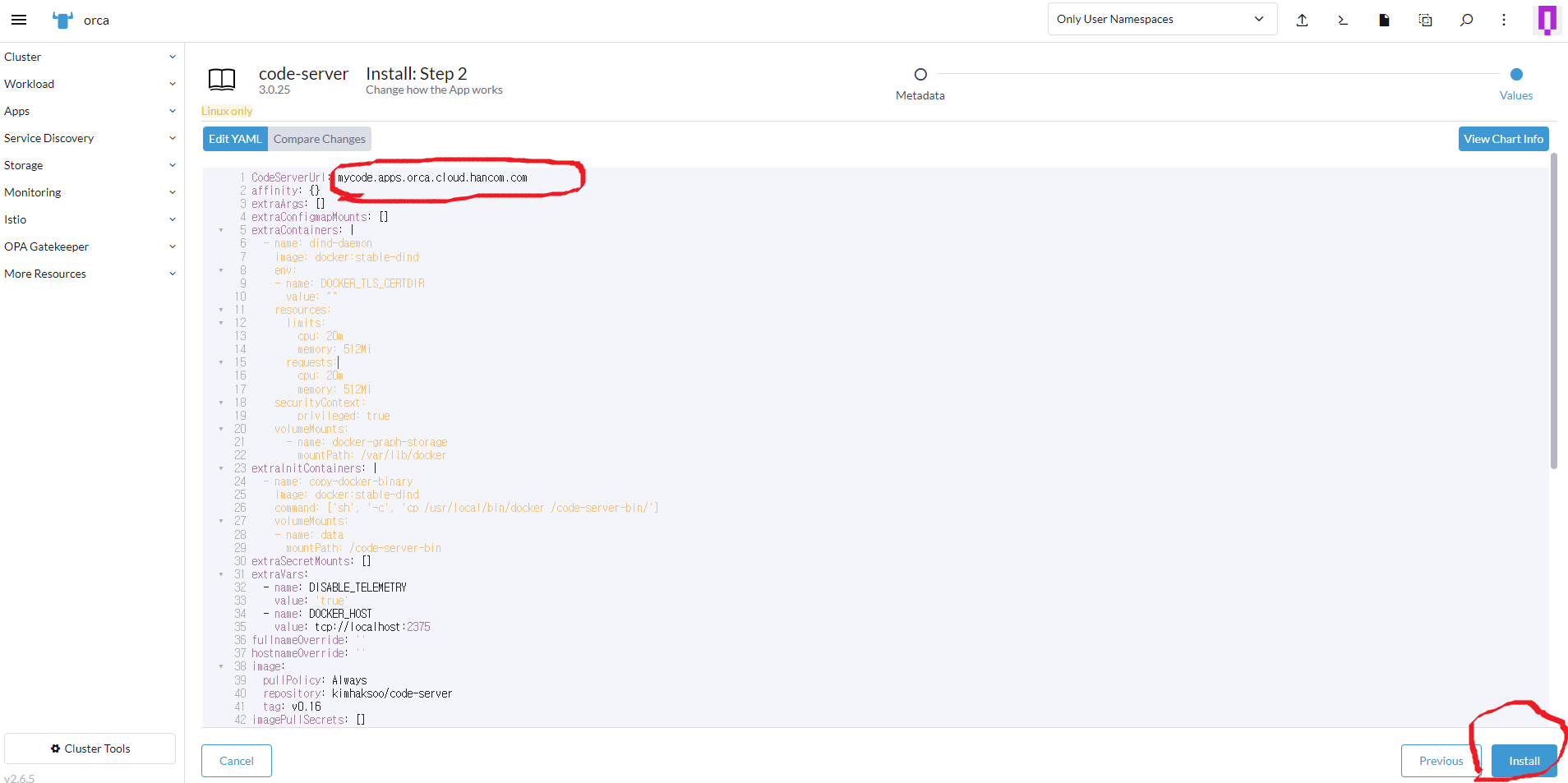Expand the Monitoring sidebar section
The height and width of the screenshot is (783, 1568).
[x=92, y=192]
